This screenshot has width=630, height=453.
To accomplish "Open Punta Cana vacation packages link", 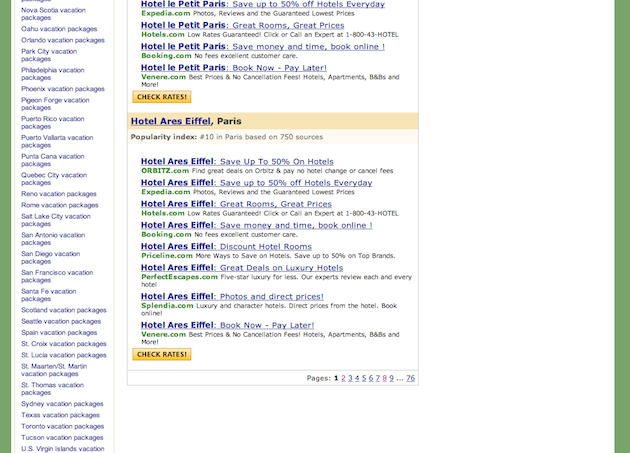I will [53, 160].
